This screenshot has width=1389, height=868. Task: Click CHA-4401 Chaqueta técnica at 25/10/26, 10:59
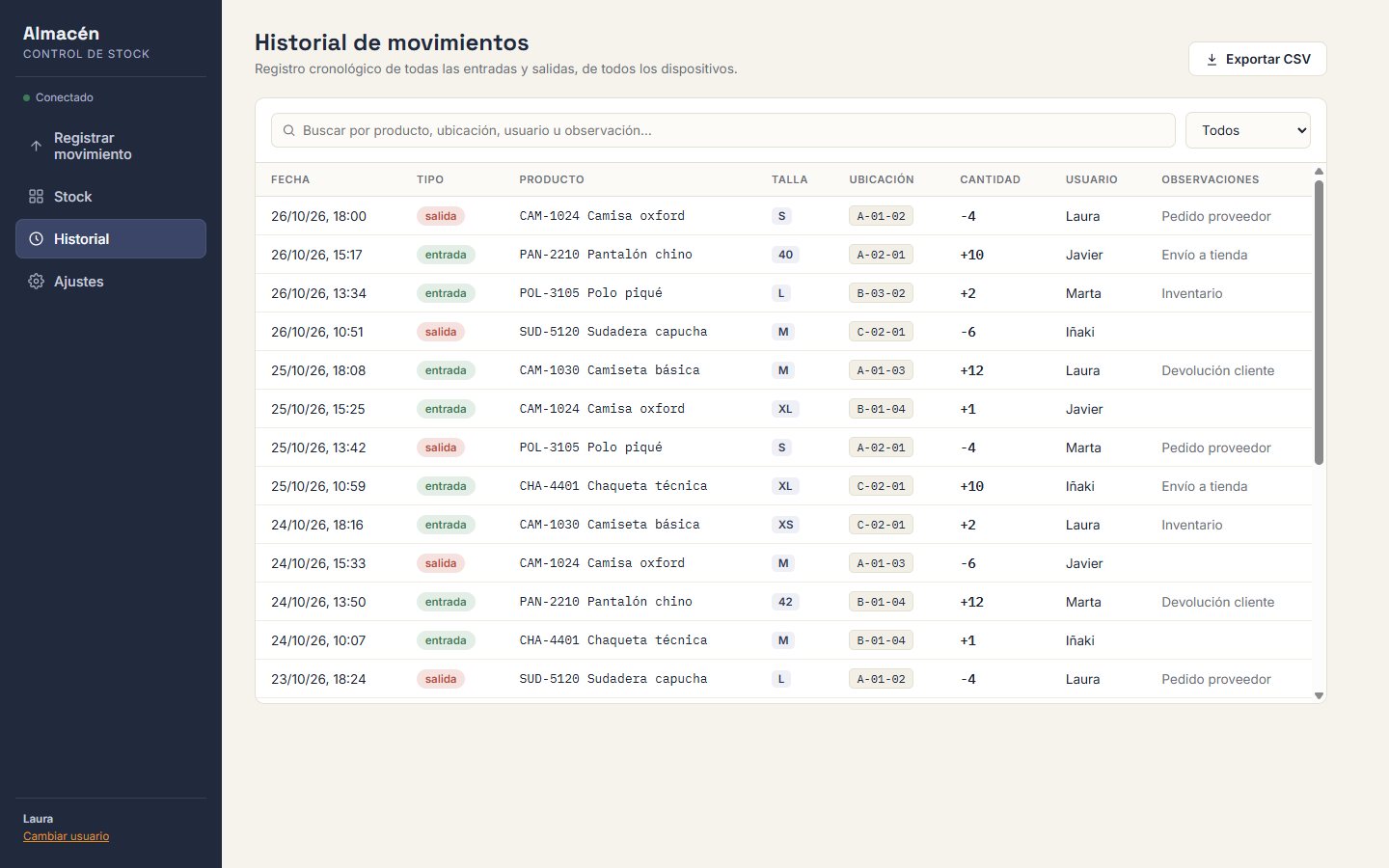613,486
